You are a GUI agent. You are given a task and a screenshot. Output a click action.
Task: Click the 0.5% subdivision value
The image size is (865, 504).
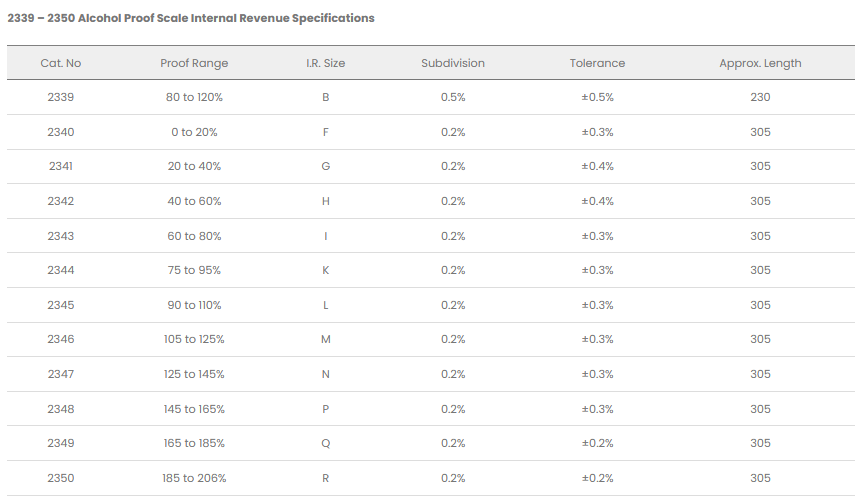tap(453, 98)
